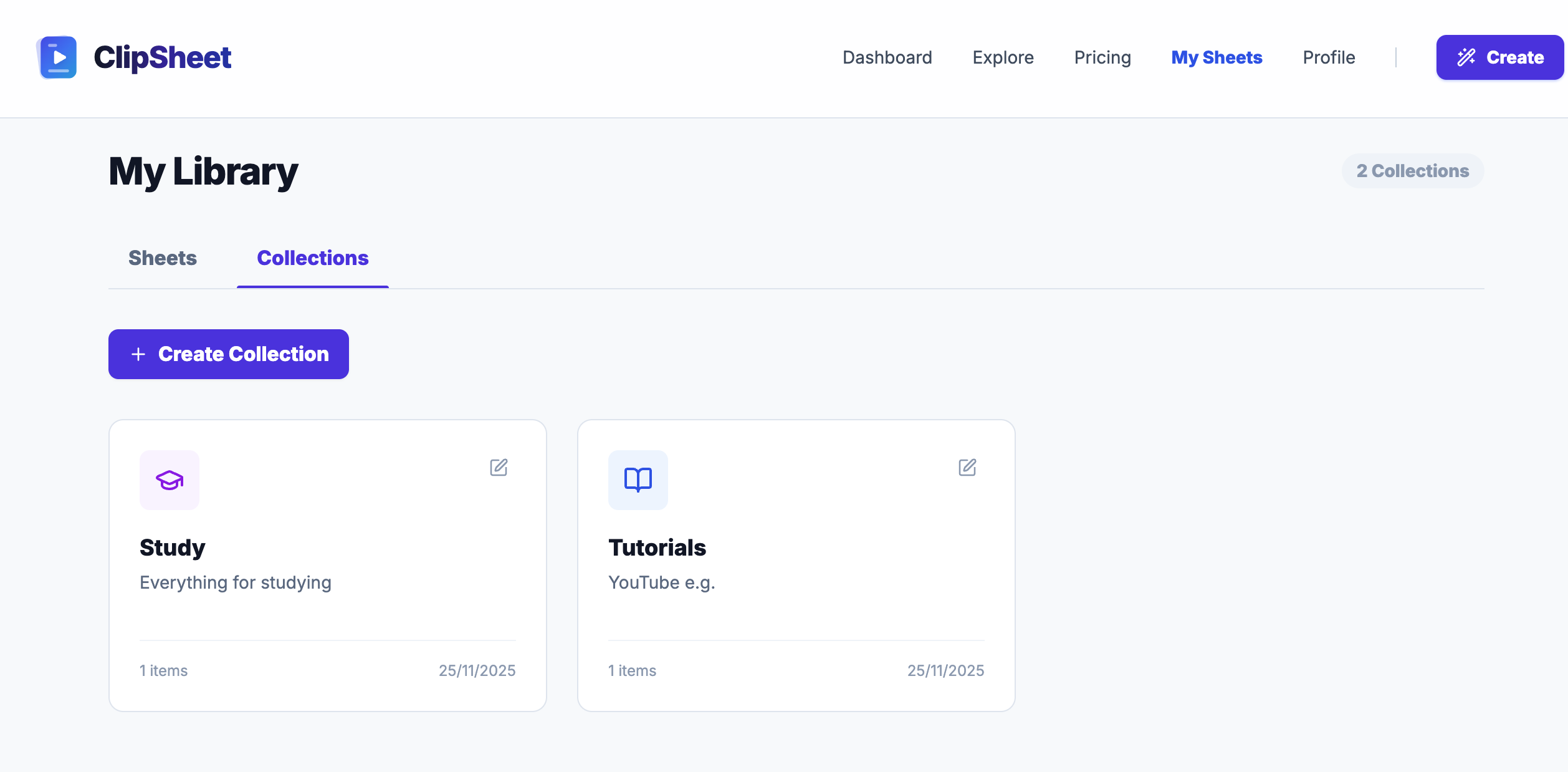Edit the Tutorials collection via pencil icon

click(x=967, y=467)
